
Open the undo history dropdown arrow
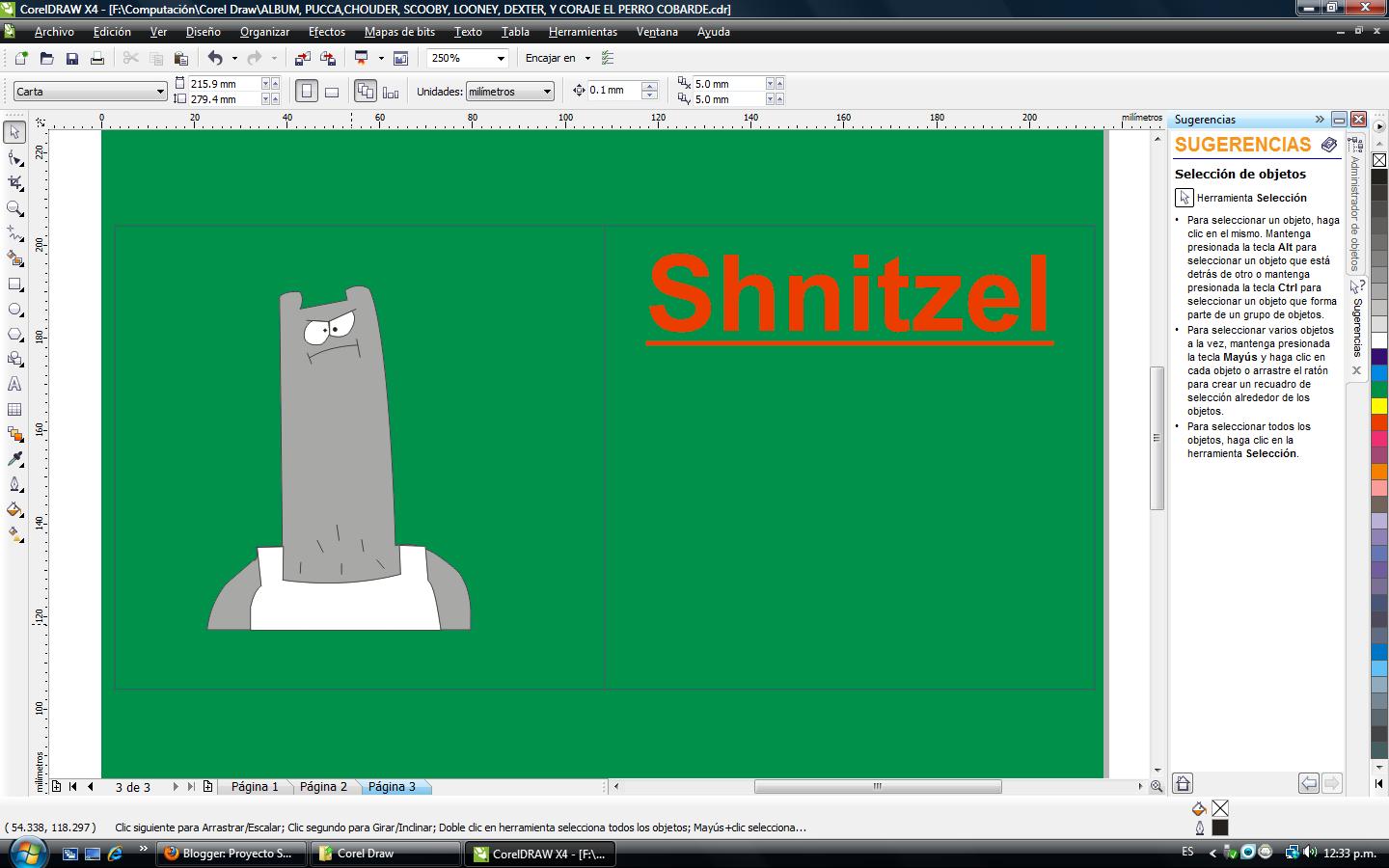click(x=234, y=58)
